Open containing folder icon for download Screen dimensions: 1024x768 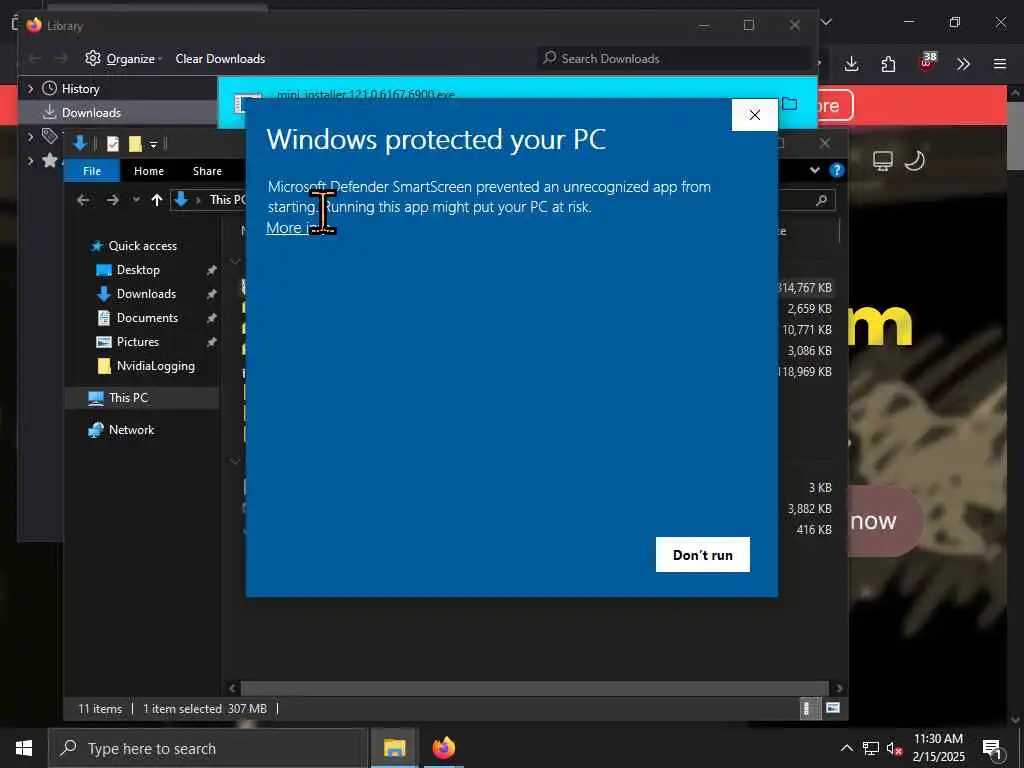(x=790, y=104)
